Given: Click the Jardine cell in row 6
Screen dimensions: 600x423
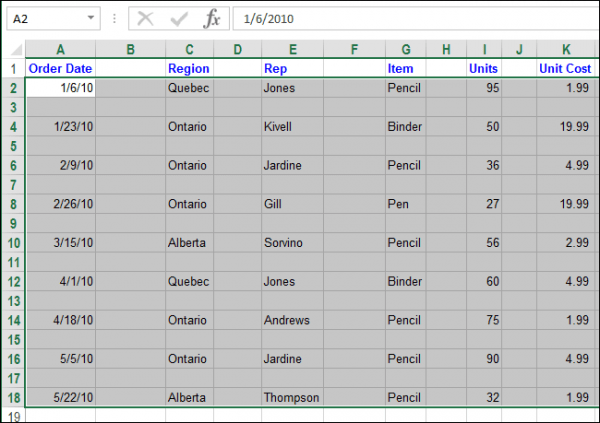Looking at the screenshot, I should click(293, 165).
